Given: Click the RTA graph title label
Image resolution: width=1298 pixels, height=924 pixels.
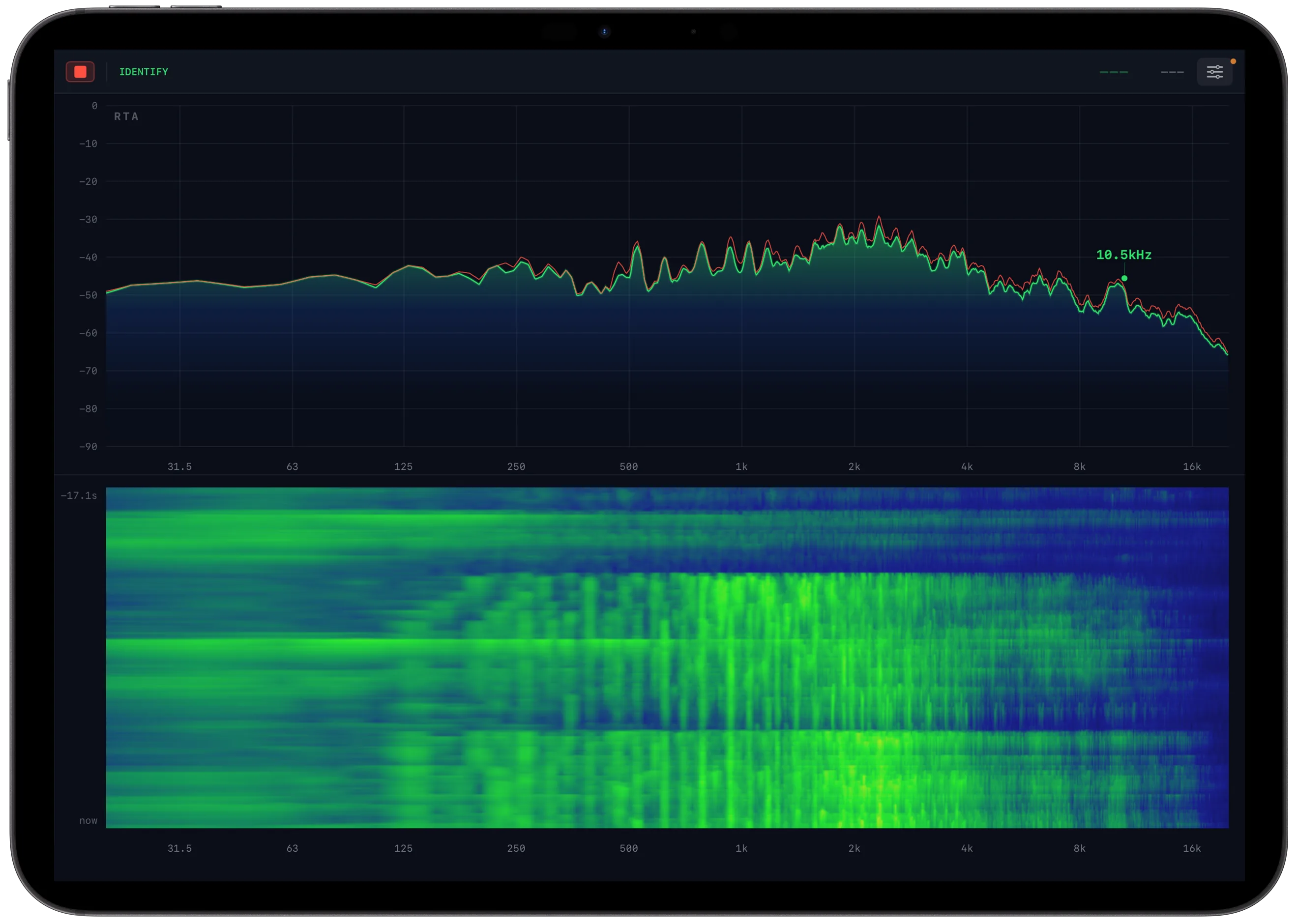Looking at the screenshot, I should tap(126, 116).
